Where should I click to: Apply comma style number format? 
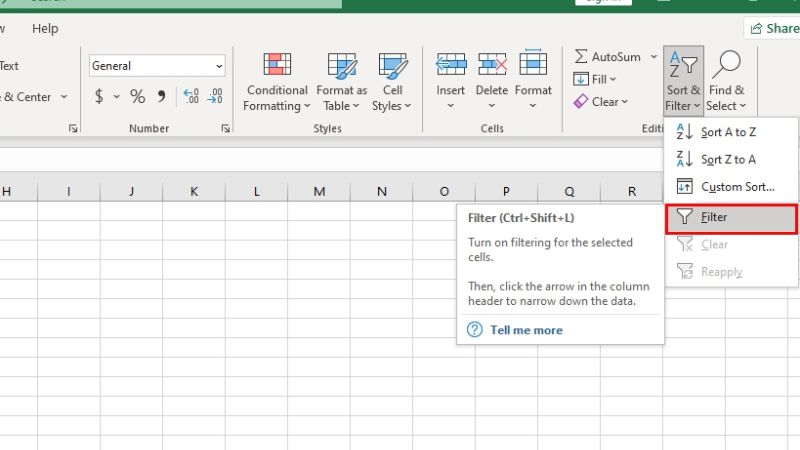point(161,96)
